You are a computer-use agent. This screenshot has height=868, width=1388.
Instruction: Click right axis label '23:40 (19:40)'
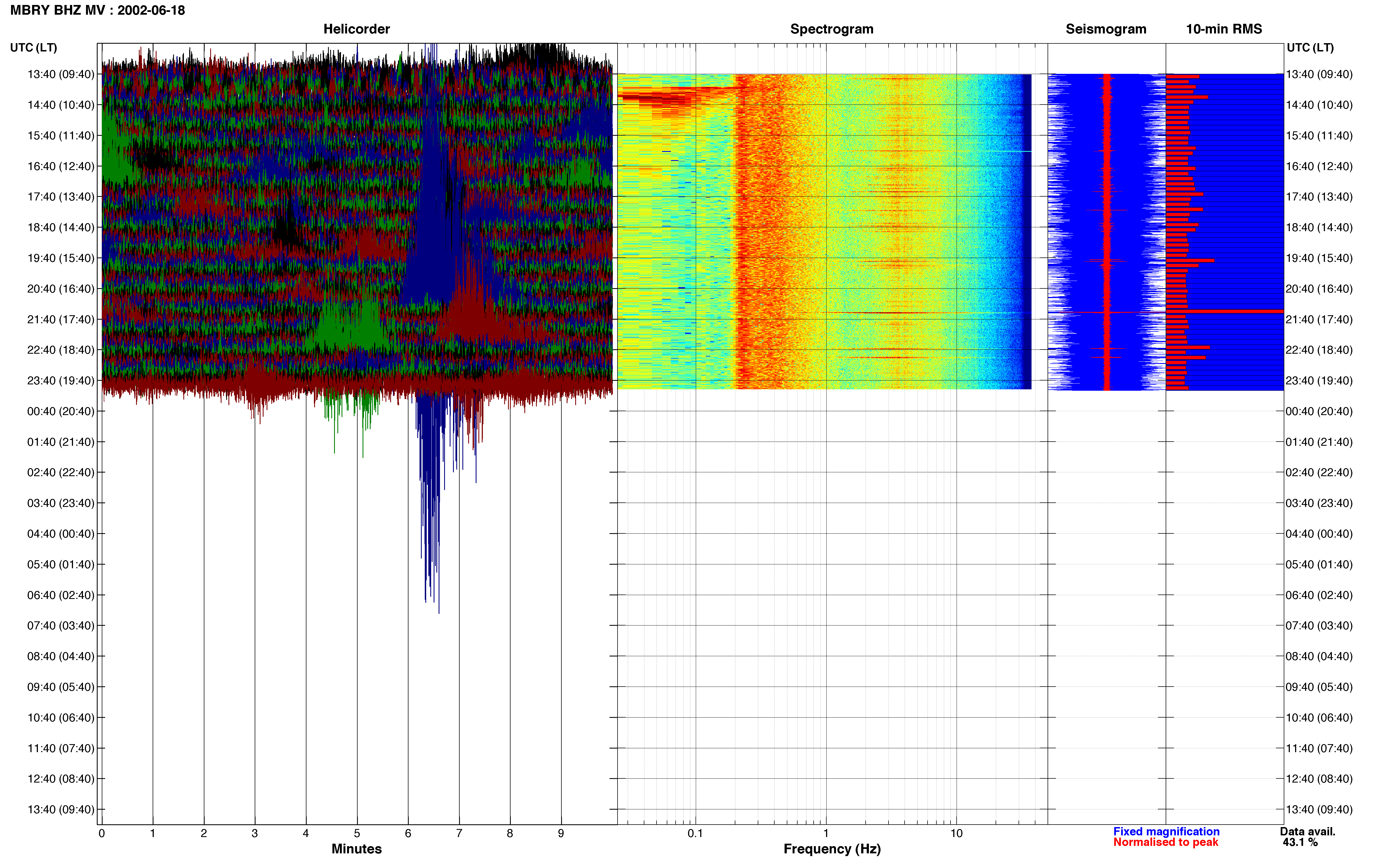click(1319, 380)
